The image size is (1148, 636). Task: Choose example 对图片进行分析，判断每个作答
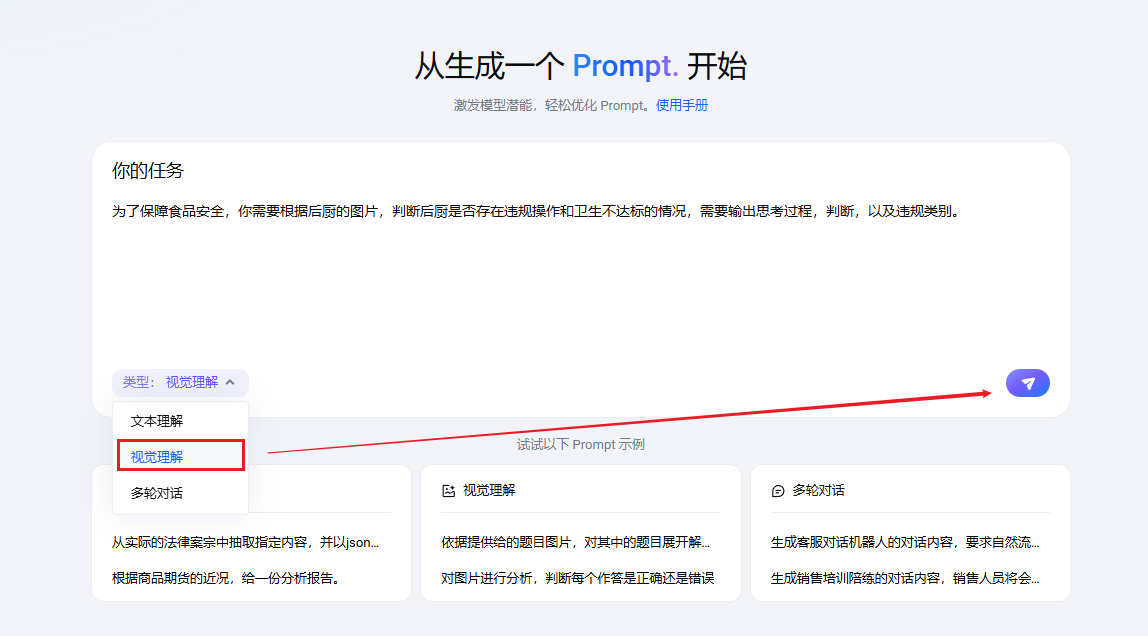coord(578,578)
